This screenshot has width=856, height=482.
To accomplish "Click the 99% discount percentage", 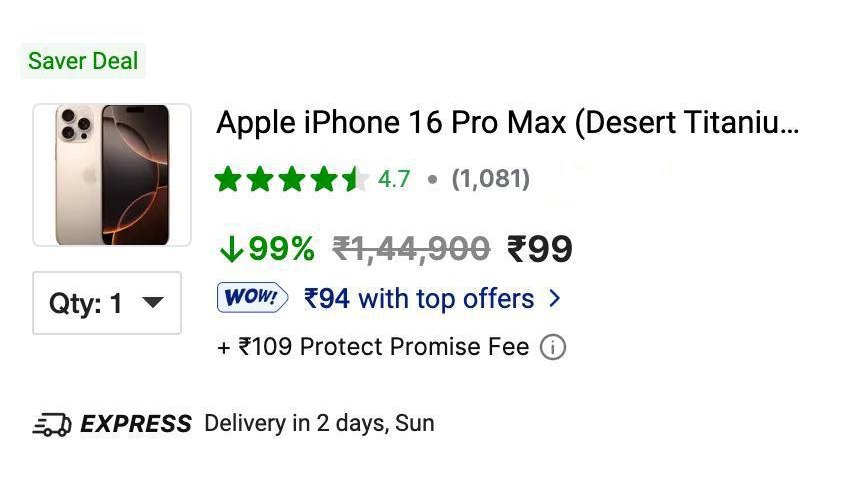I will click(x=282, y=249).
